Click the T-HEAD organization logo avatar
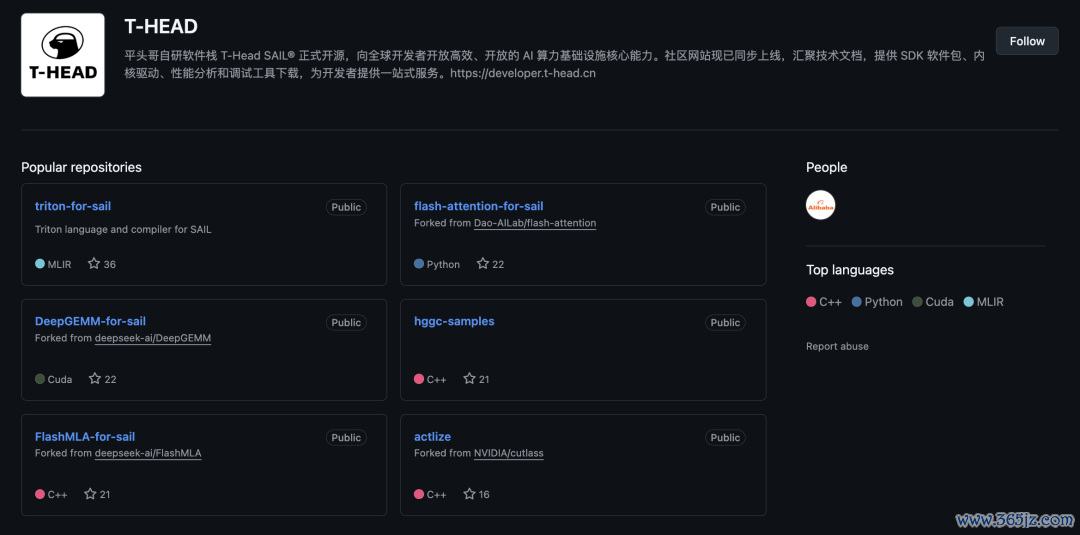 (63, 55)
